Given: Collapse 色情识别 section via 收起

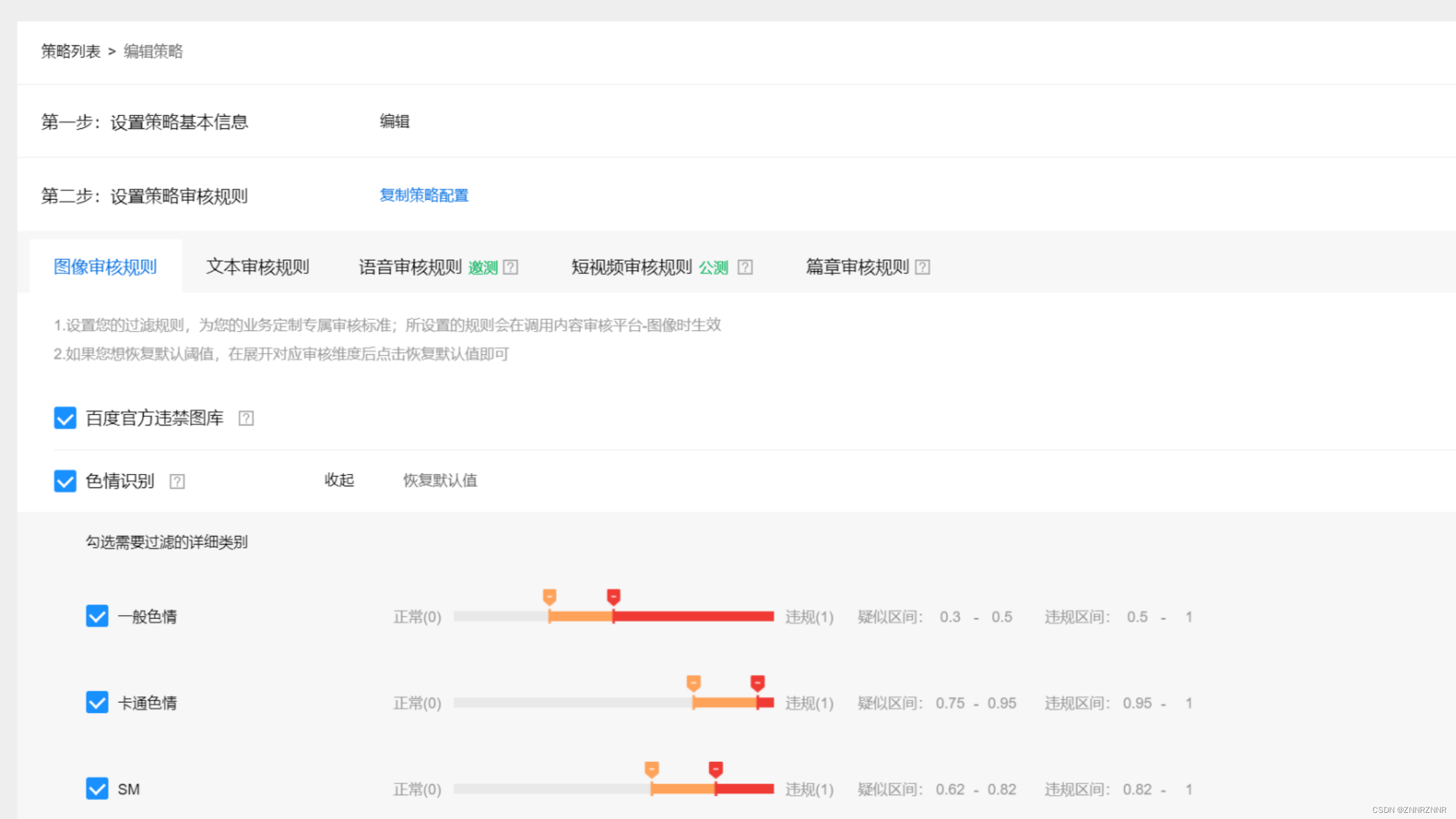Looking at the screenshot, I should click(339, 480).
